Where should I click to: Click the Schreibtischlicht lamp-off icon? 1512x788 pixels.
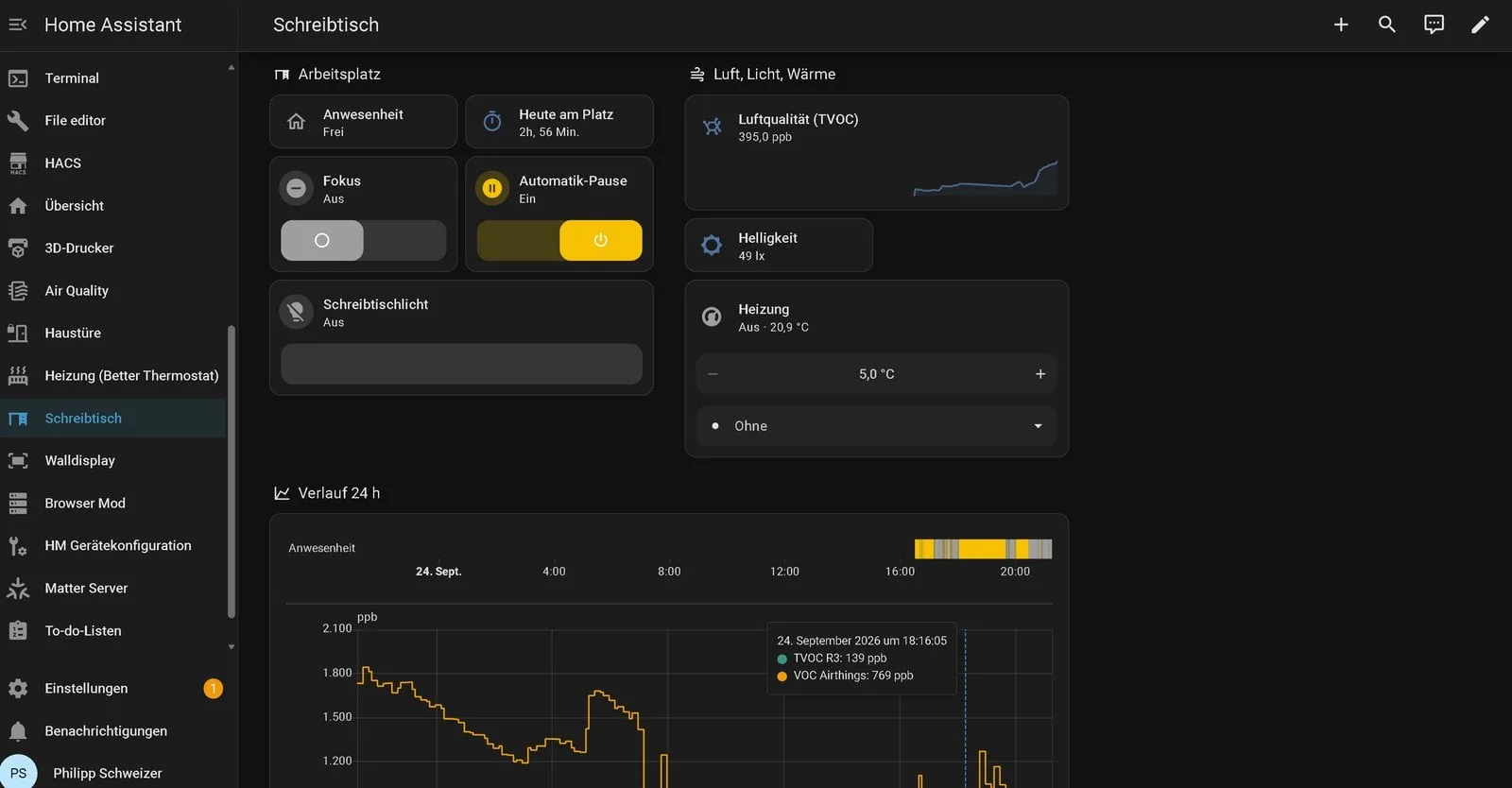(x=296, y=312)
